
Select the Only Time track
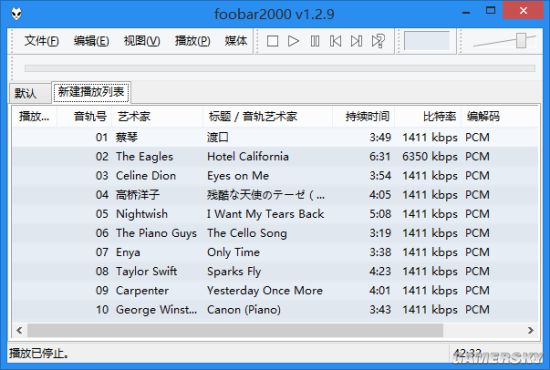pyautogui.click(x=275, y=252)
